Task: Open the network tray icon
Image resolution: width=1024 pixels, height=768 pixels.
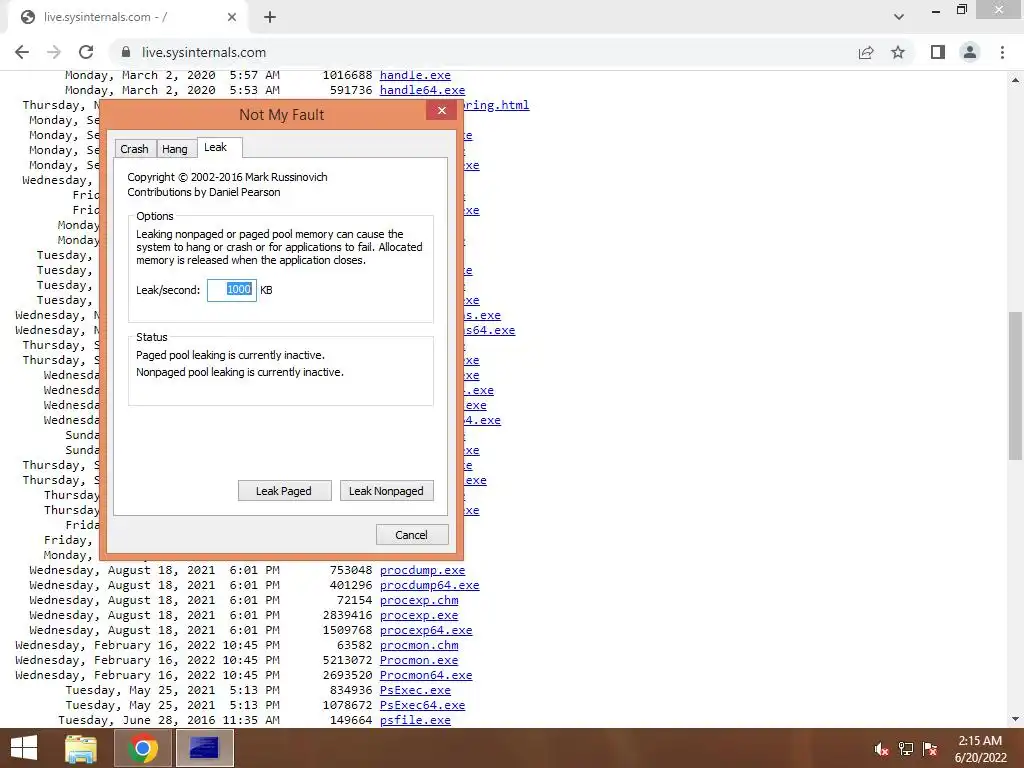Action: click(x=906, y=749)
